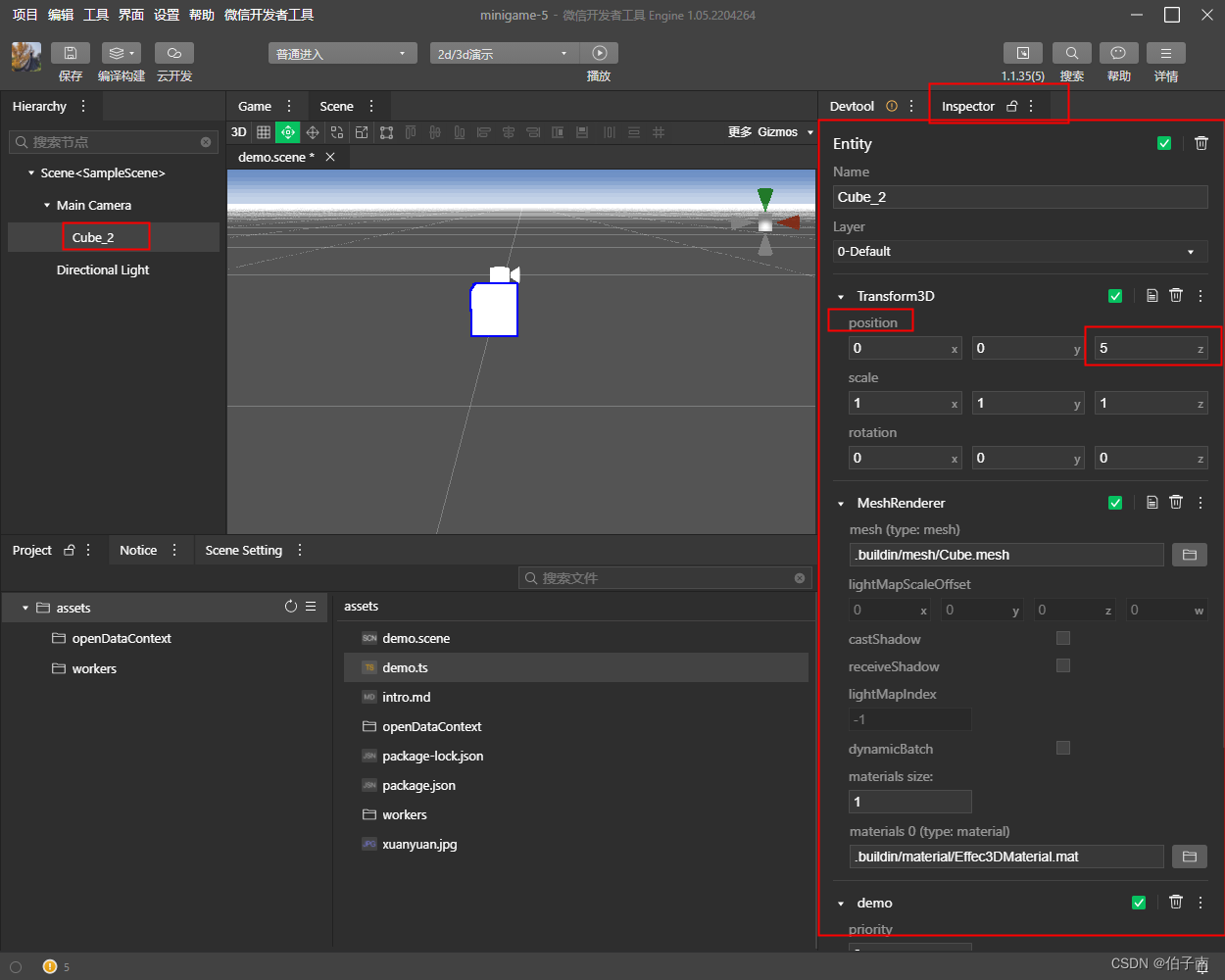Viewport: 1225px width, 980px height.
Task: Toggle the Entity active checkbox
Action: [x=1164, y=143]
